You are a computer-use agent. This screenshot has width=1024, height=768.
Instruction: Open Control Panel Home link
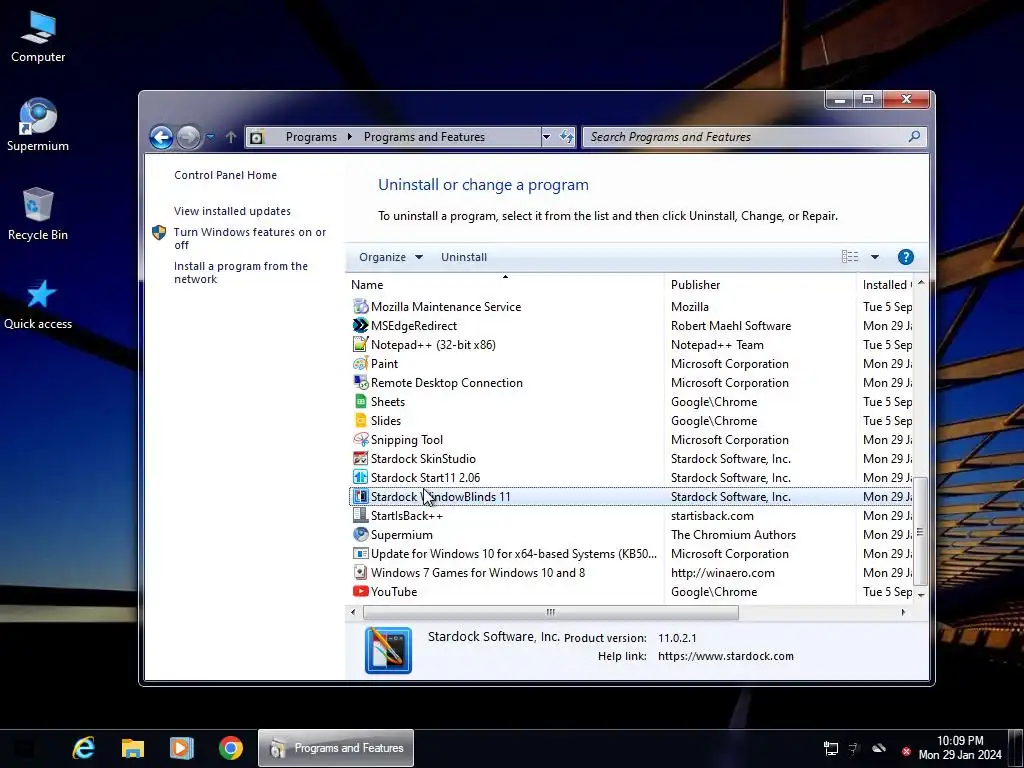[x=225, y=175]
